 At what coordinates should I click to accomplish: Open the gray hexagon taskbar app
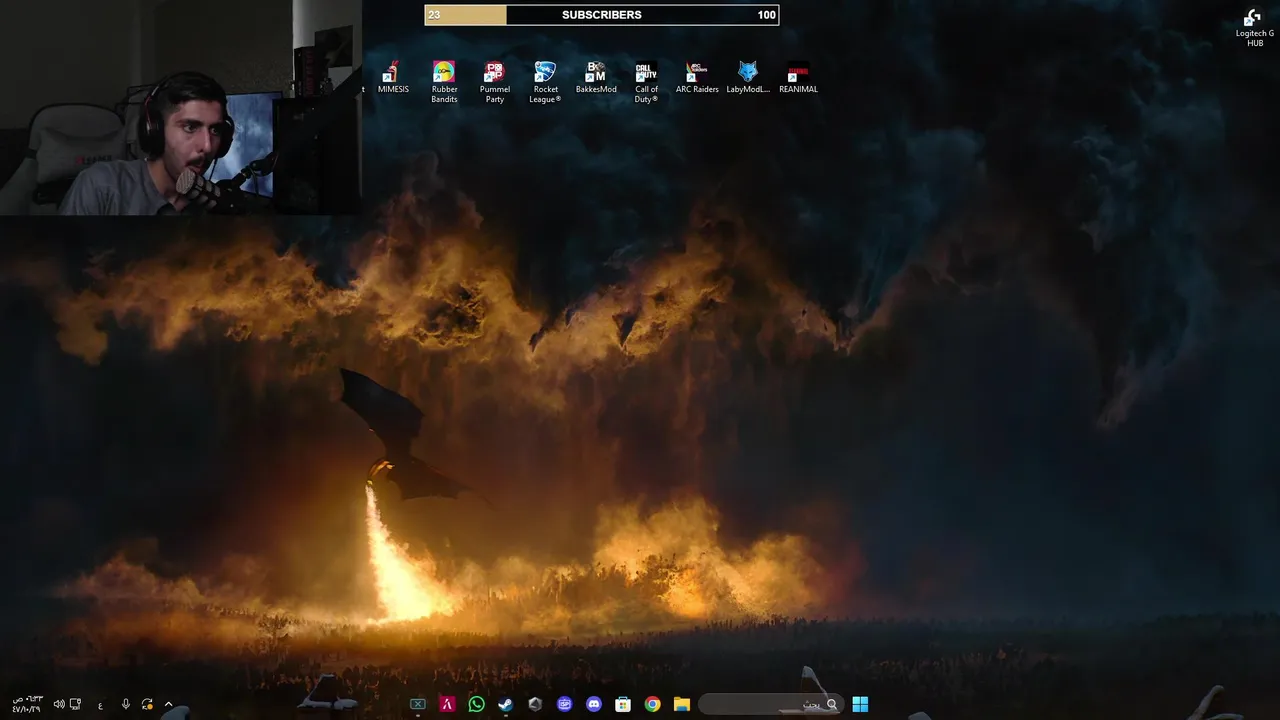535,704
